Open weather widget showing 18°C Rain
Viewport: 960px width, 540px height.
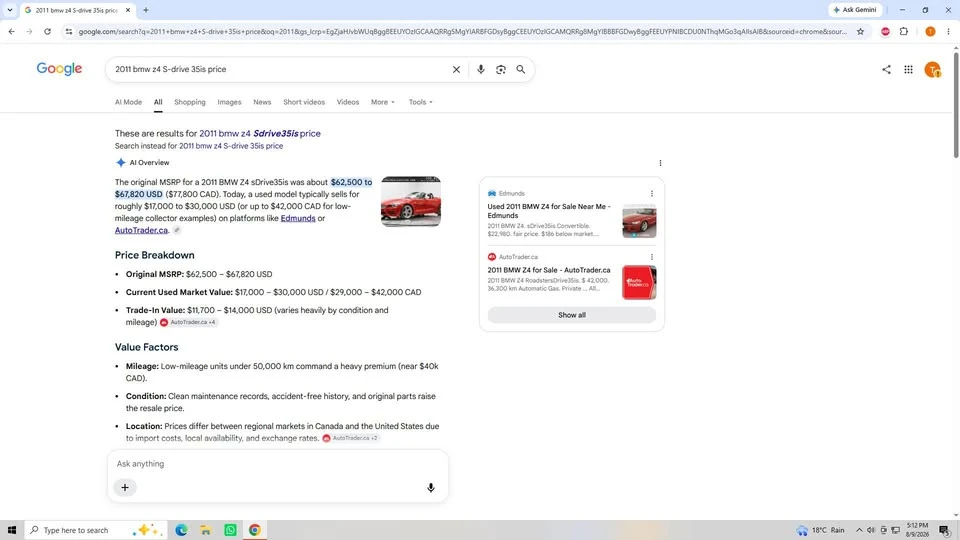(x=820, y=530)
